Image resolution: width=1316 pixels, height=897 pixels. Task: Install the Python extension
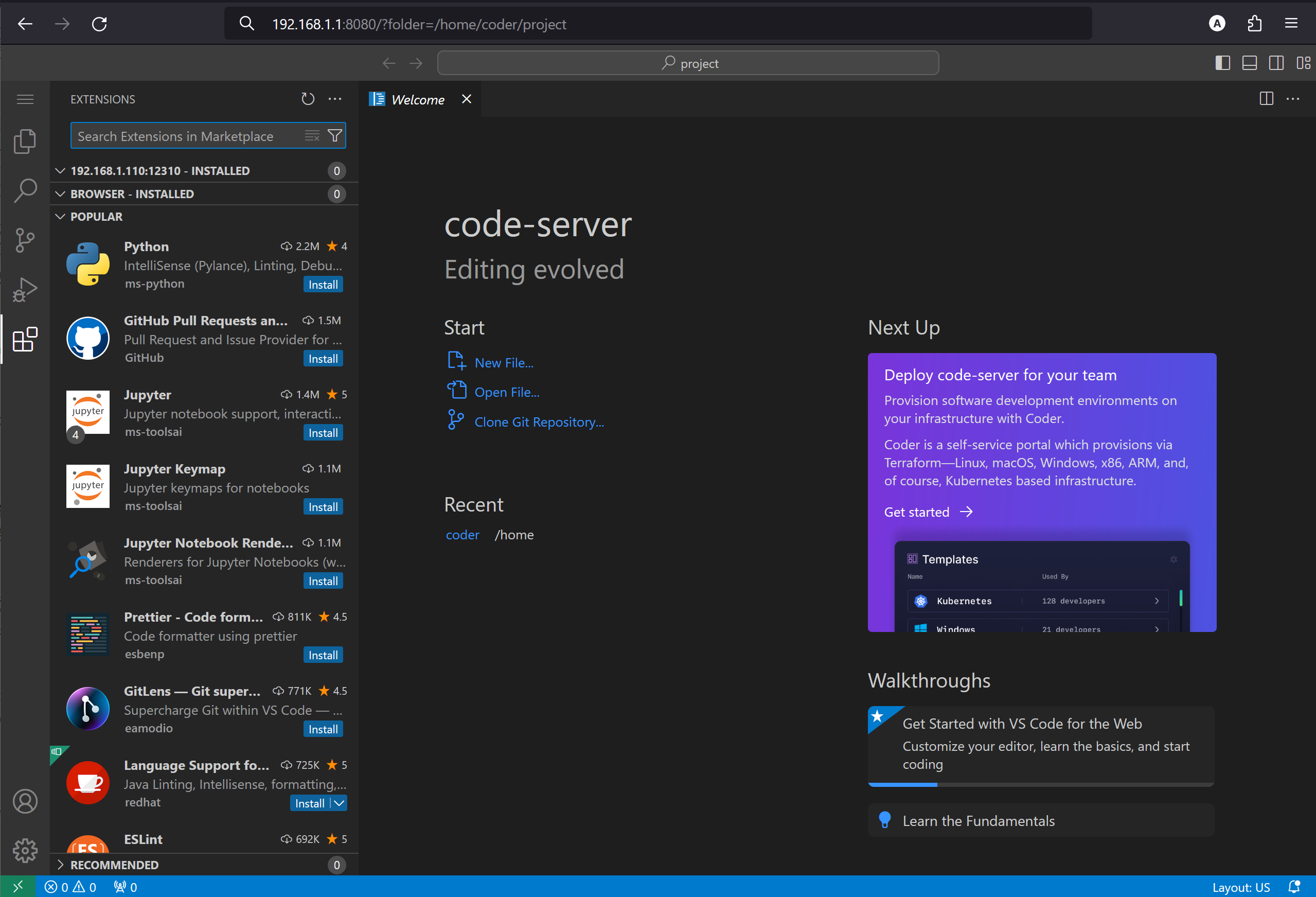323,284
